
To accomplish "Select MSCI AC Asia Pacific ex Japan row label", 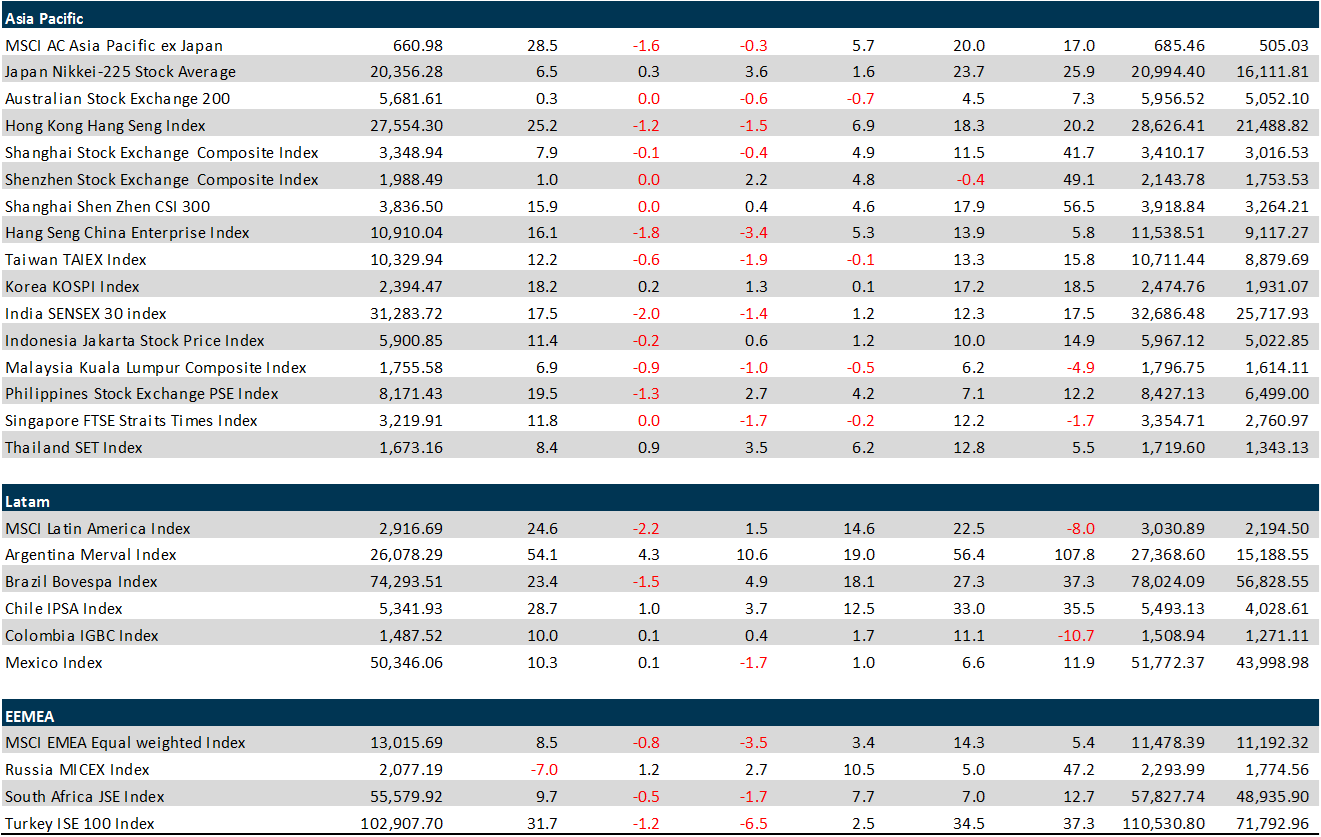I will point(114,46).
